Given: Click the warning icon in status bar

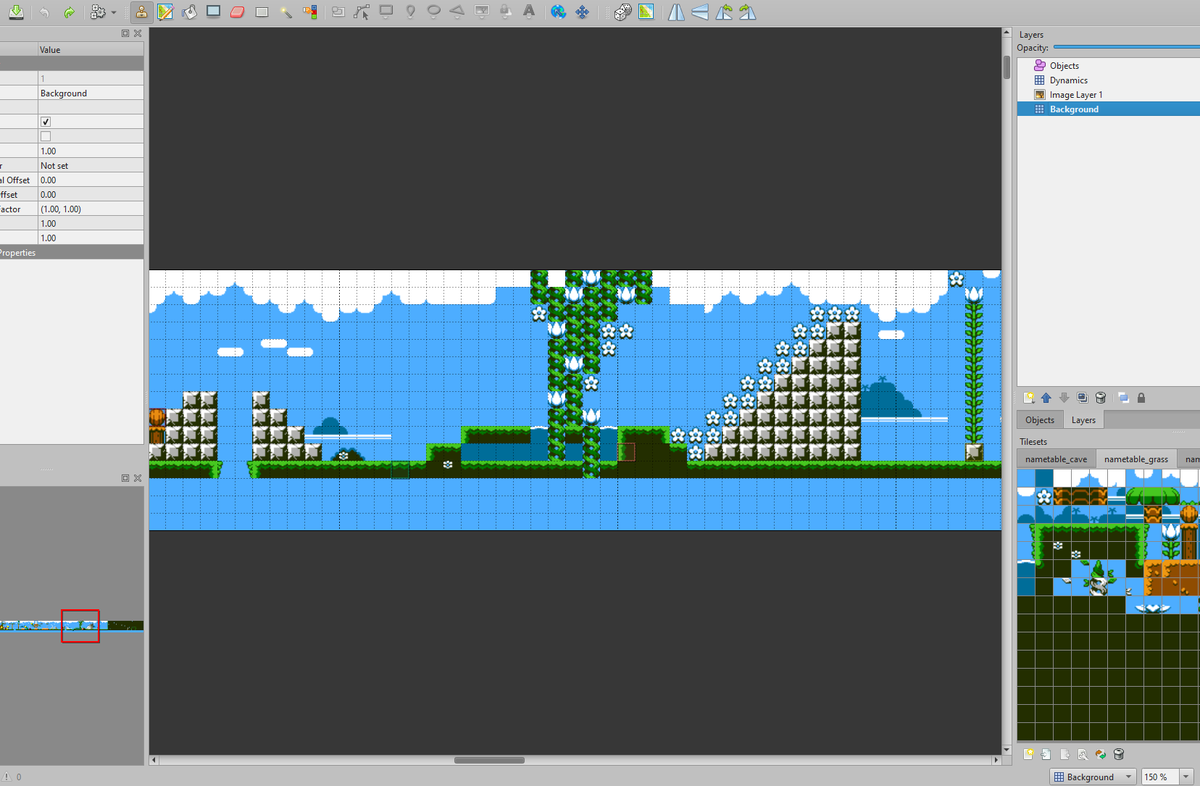Looking at the screenshot, I should (8, 777).
